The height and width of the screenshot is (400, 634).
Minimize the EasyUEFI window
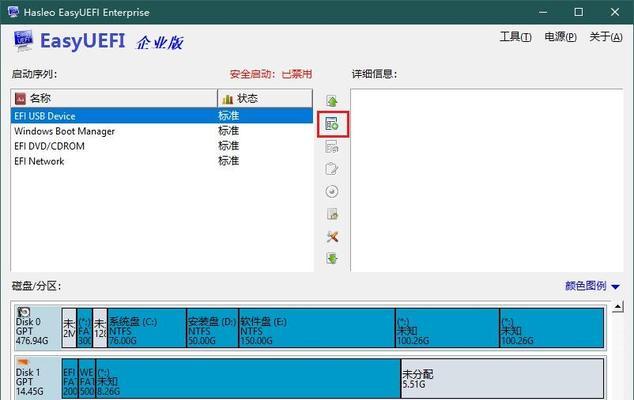click(543, 12)
